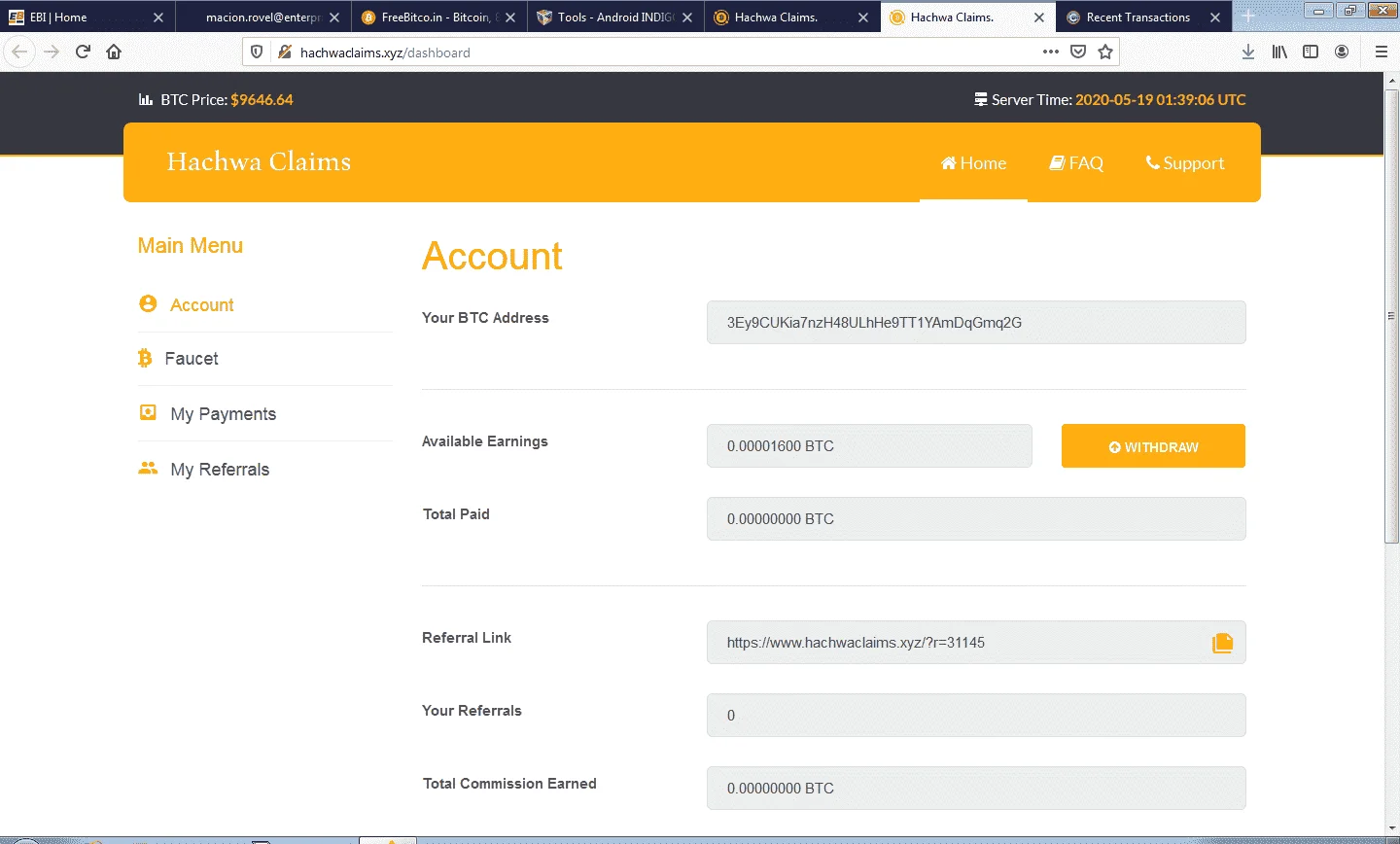Open Account in Main Menu
1400x844 pixels.
coord(201,305)
